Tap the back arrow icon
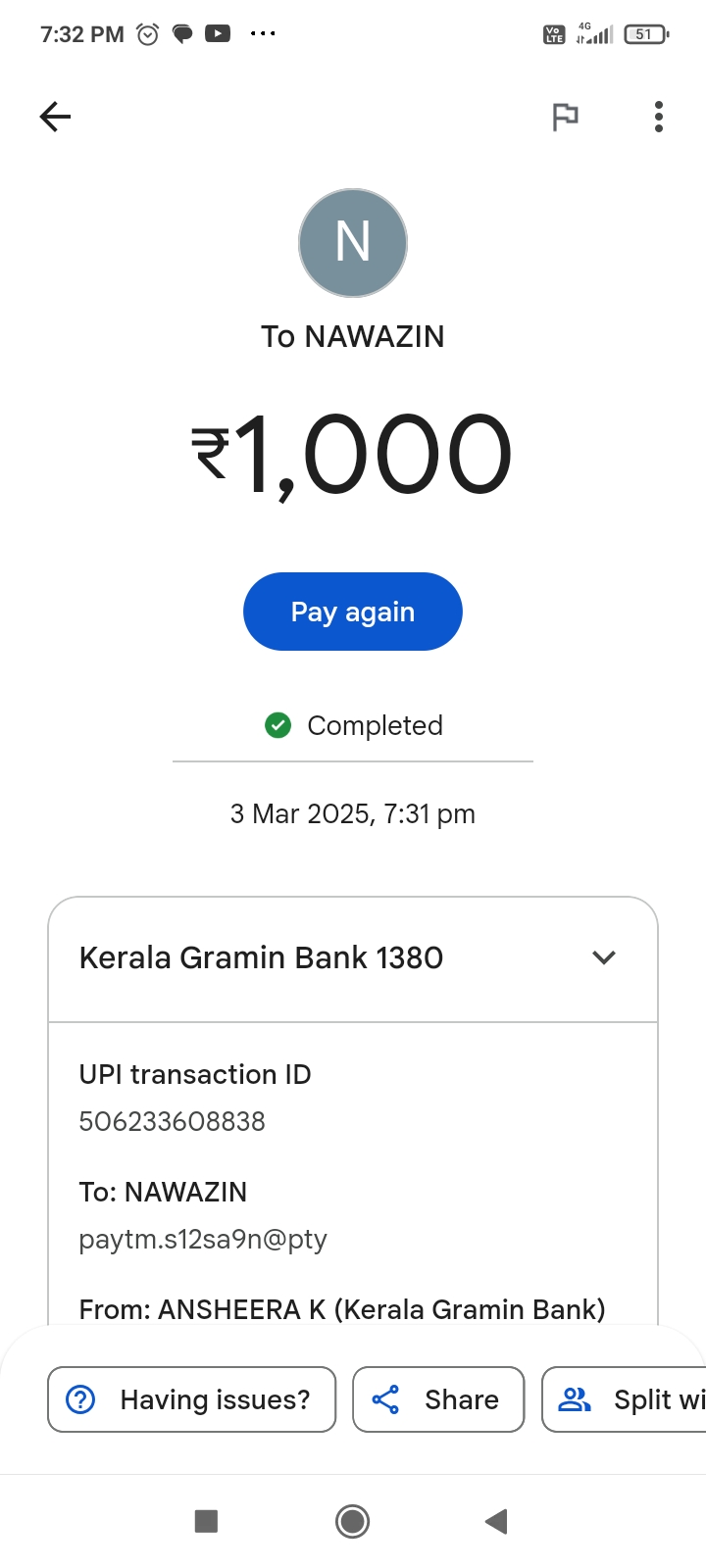 pos(56,118)
